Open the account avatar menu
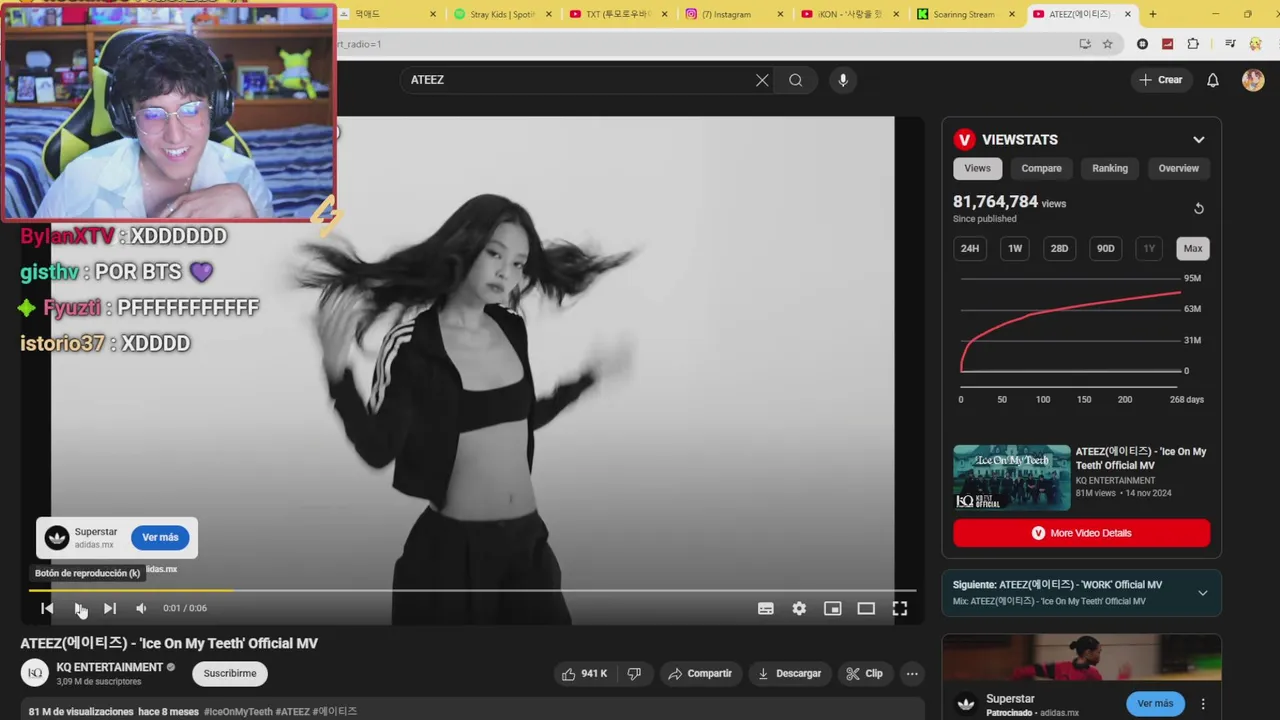The height and width of the screenshot is (720, 1280). point(1253,80)
